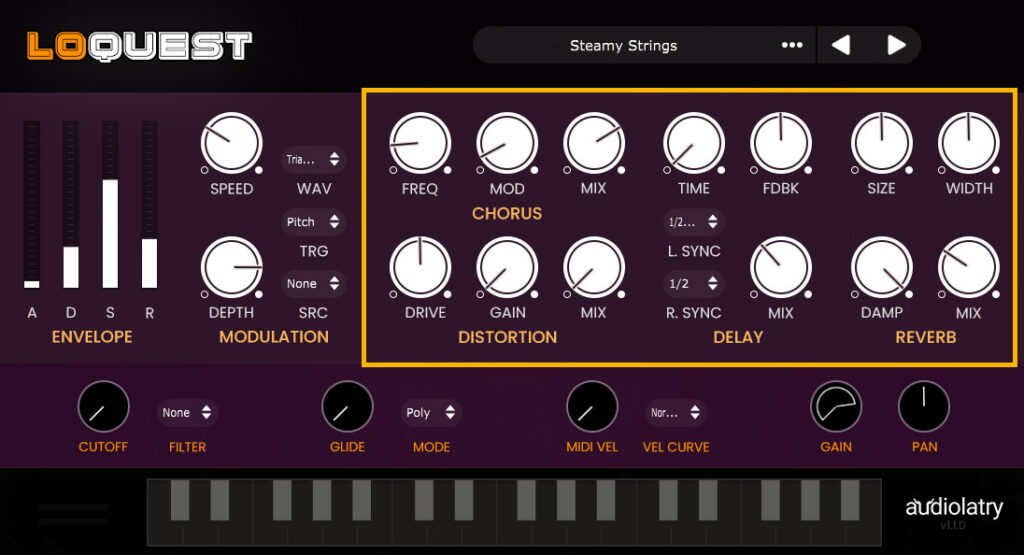
Task: Click the chorus FREQ knob
Action: pos(420,143)
